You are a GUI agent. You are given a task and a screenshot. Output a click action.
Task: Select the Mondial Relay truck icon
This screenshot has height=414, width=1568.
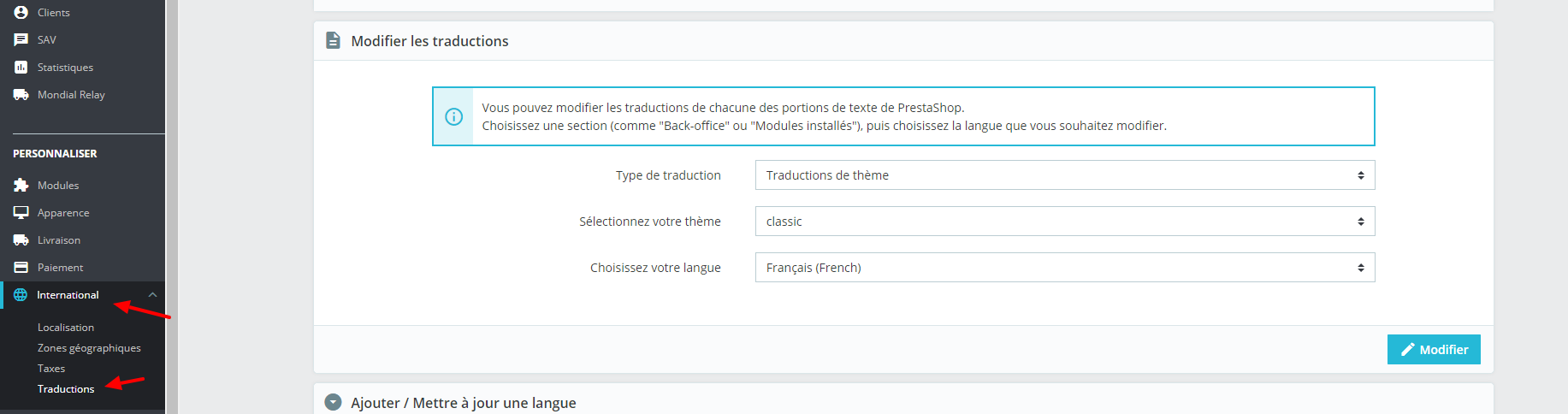tap(21, 94)
